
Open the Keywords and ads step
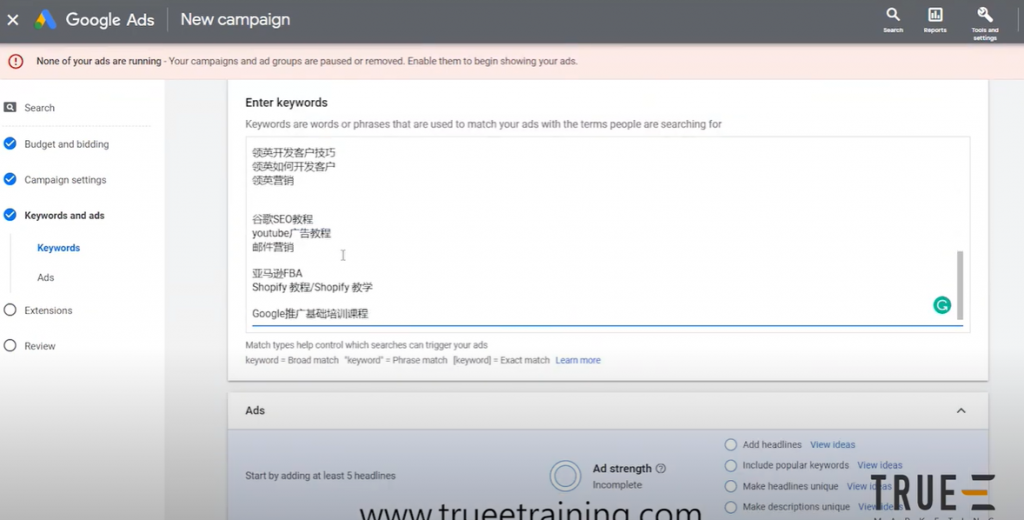coord(64,215)
